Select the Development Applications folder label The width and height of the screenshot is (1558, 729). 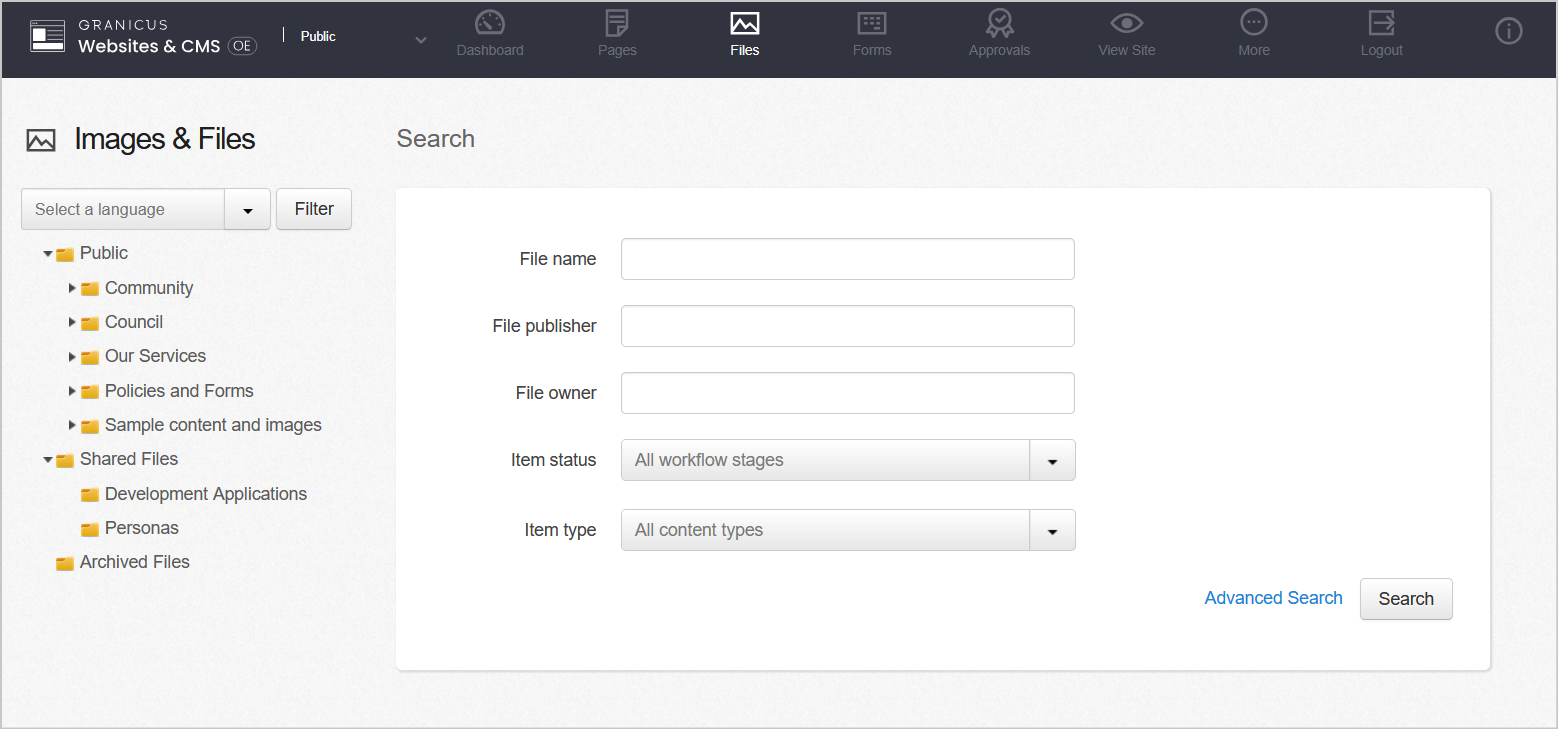click(x=206, y=494)
